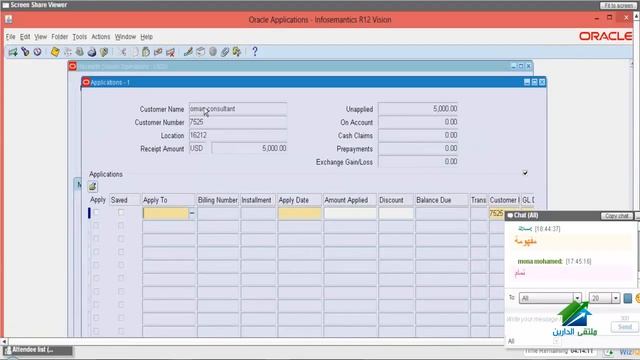Expand the chat To recipient dropdown
Screen dimensions: 640x360
(x=577, y=298)
